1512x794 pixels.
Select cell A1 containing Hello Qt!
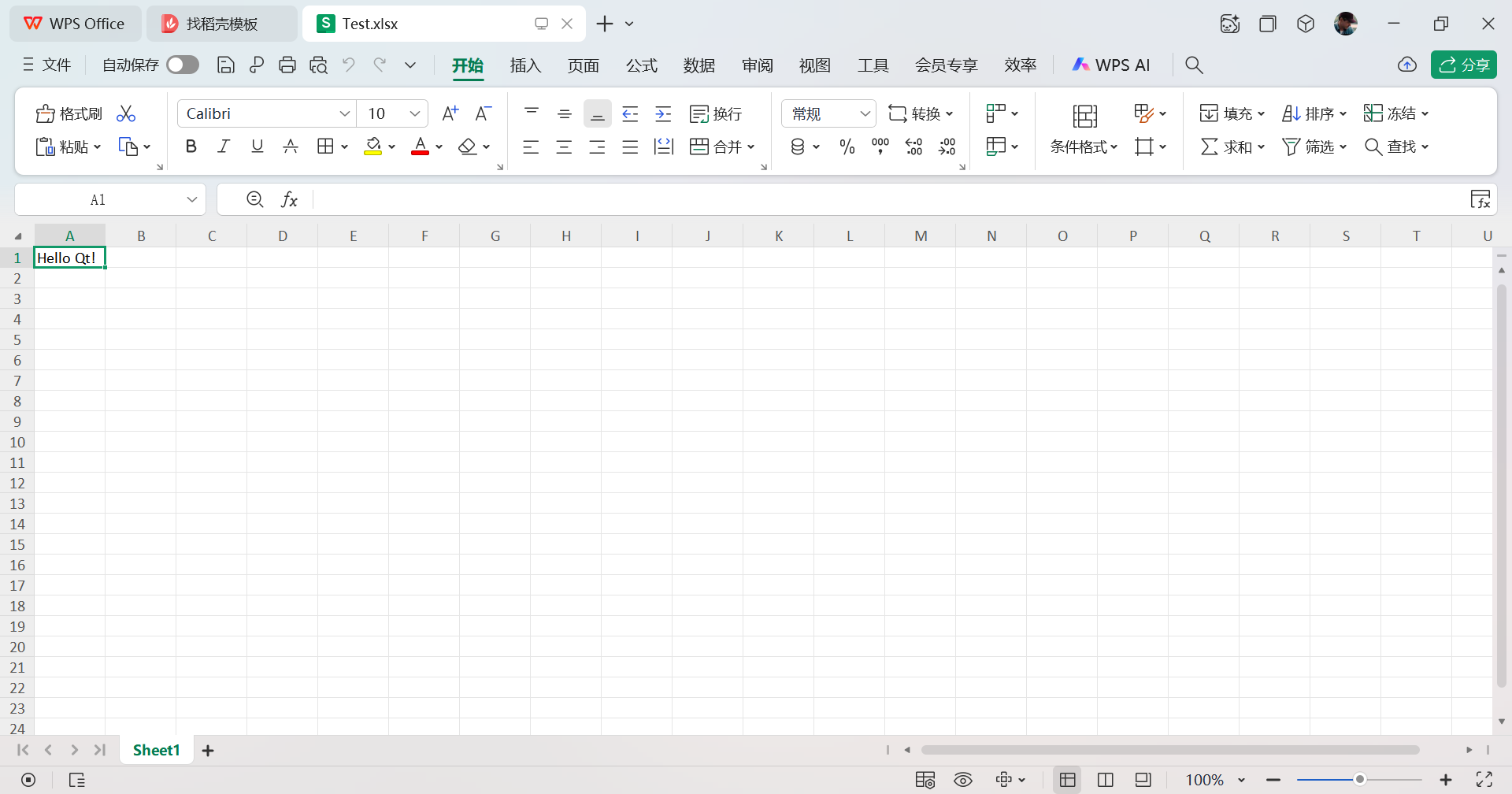click(69, 258)
